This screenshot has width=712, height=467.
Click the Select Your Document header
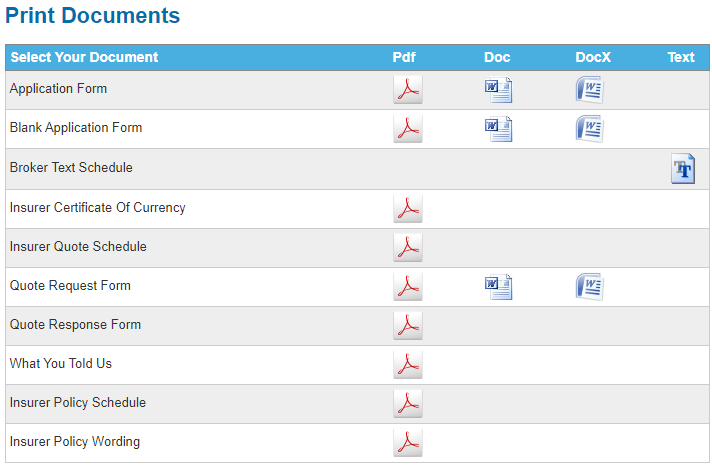click(84, 57)
